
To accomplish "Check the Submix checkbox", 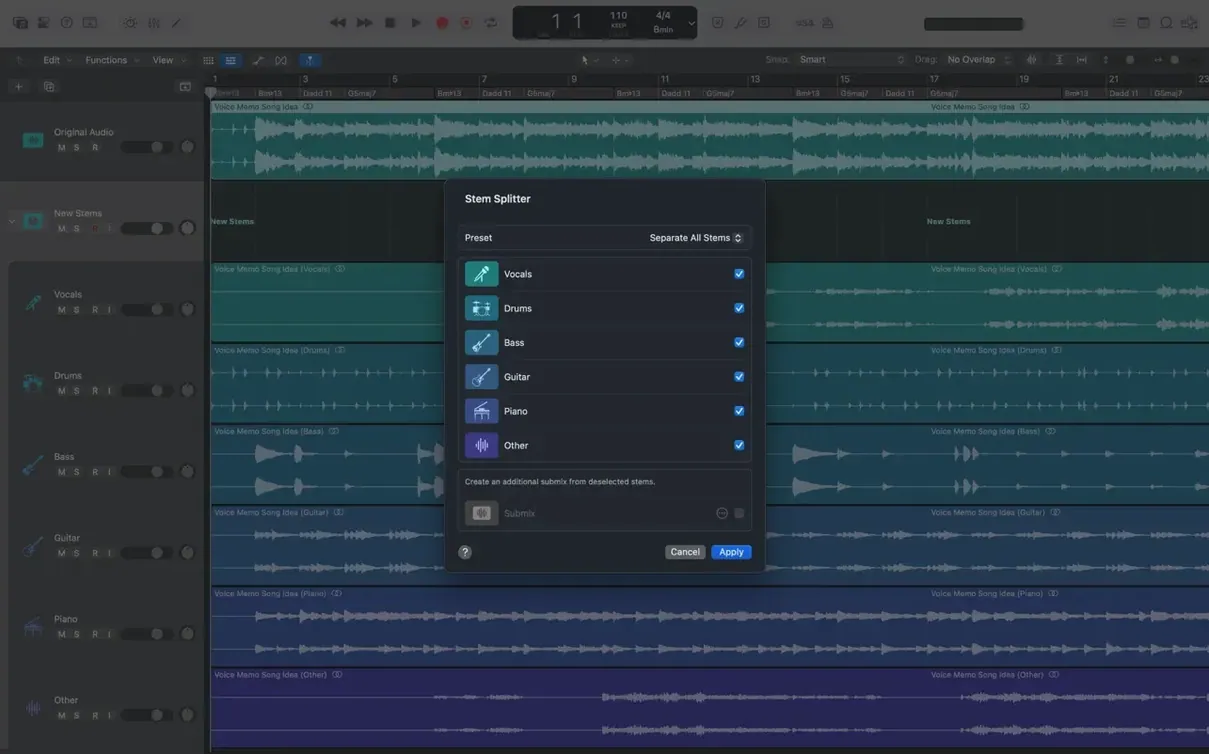I will [x=739, y=513].
